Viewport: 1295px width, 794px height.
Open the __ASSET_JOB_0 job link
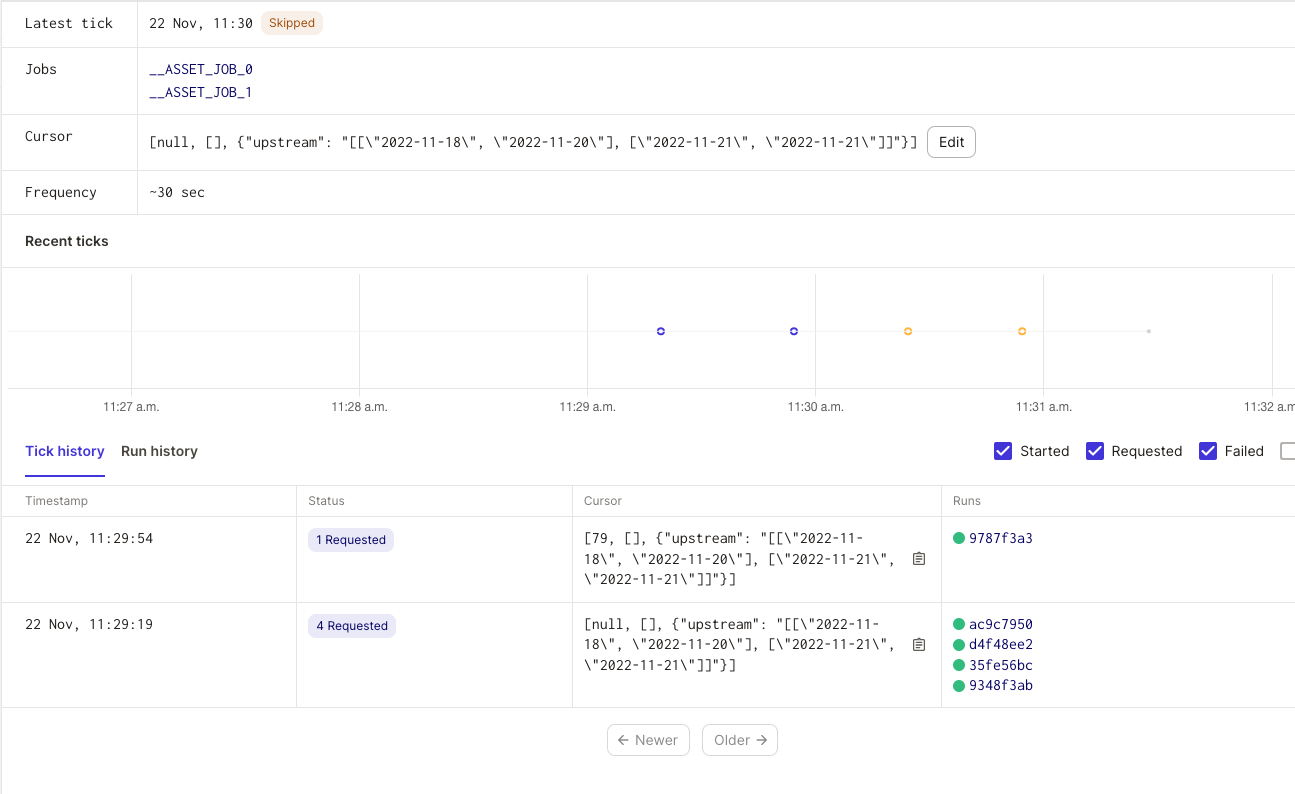click(x=200, y=69)
